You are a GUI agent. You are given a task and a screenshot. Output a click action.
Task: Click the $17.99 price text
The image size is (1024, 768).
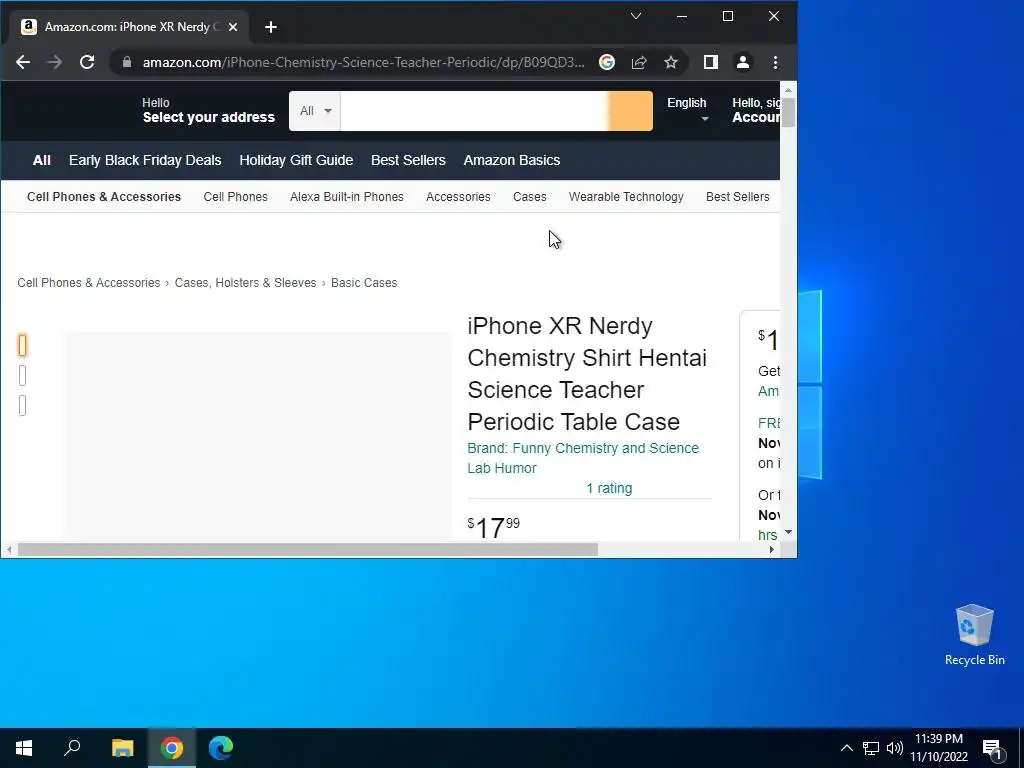tap(494, 528)
